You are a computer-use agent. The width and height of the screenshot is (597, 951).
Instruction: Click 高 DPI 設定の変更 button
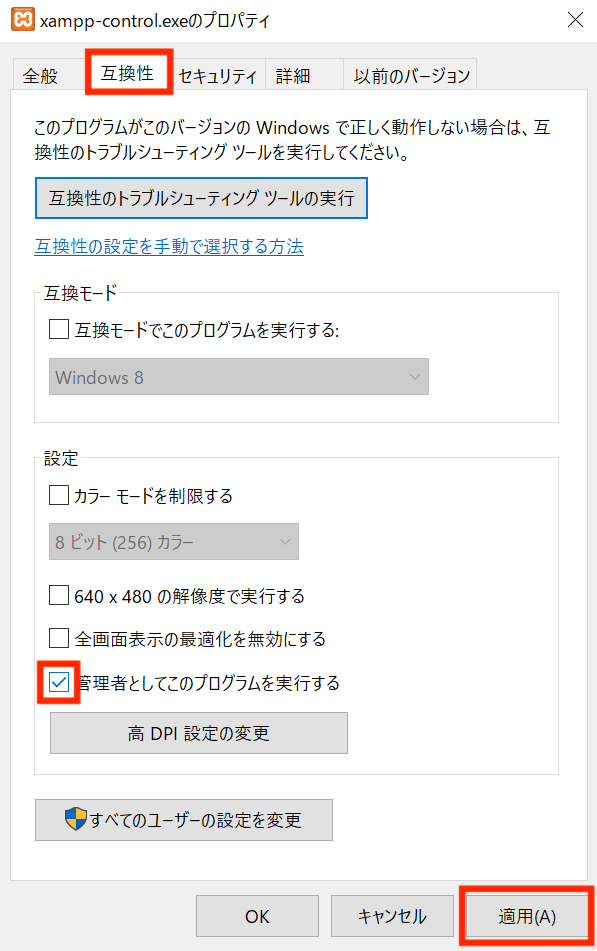tap(199, 733)
